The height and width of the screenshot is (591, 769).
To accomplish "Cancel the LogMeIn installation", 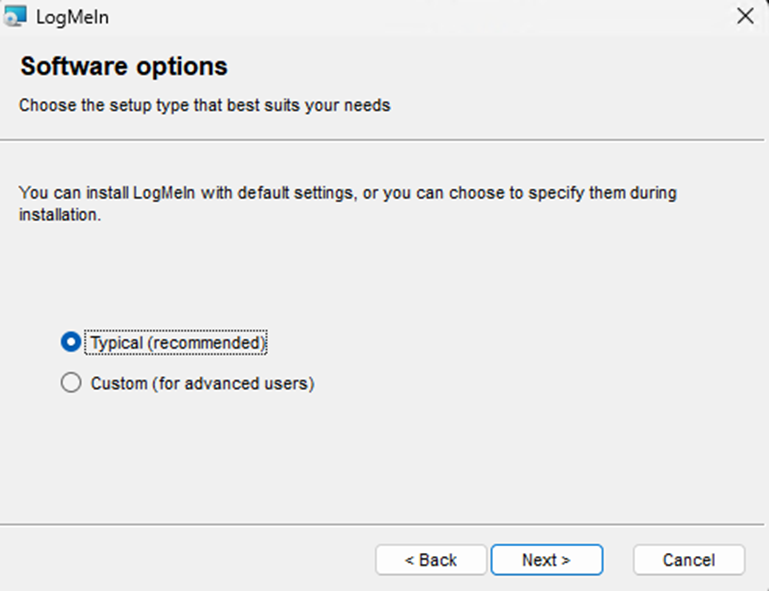I will [689, 560].
